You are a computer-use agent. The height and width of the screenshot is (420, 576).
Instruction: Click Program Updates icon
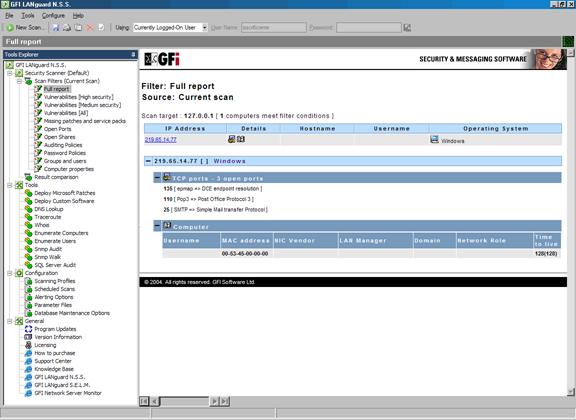click(28, 329)
